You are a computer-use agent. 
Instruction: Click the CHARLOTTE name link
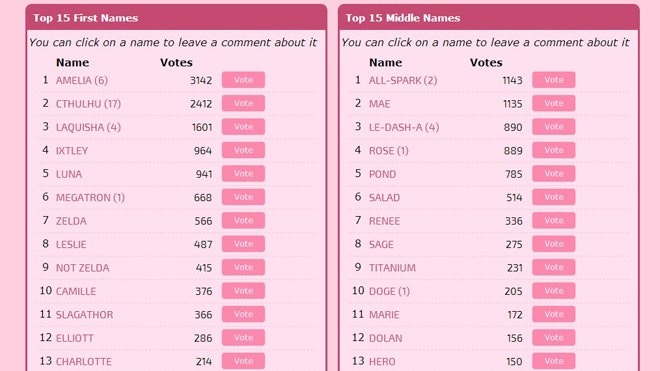(84, 362)
